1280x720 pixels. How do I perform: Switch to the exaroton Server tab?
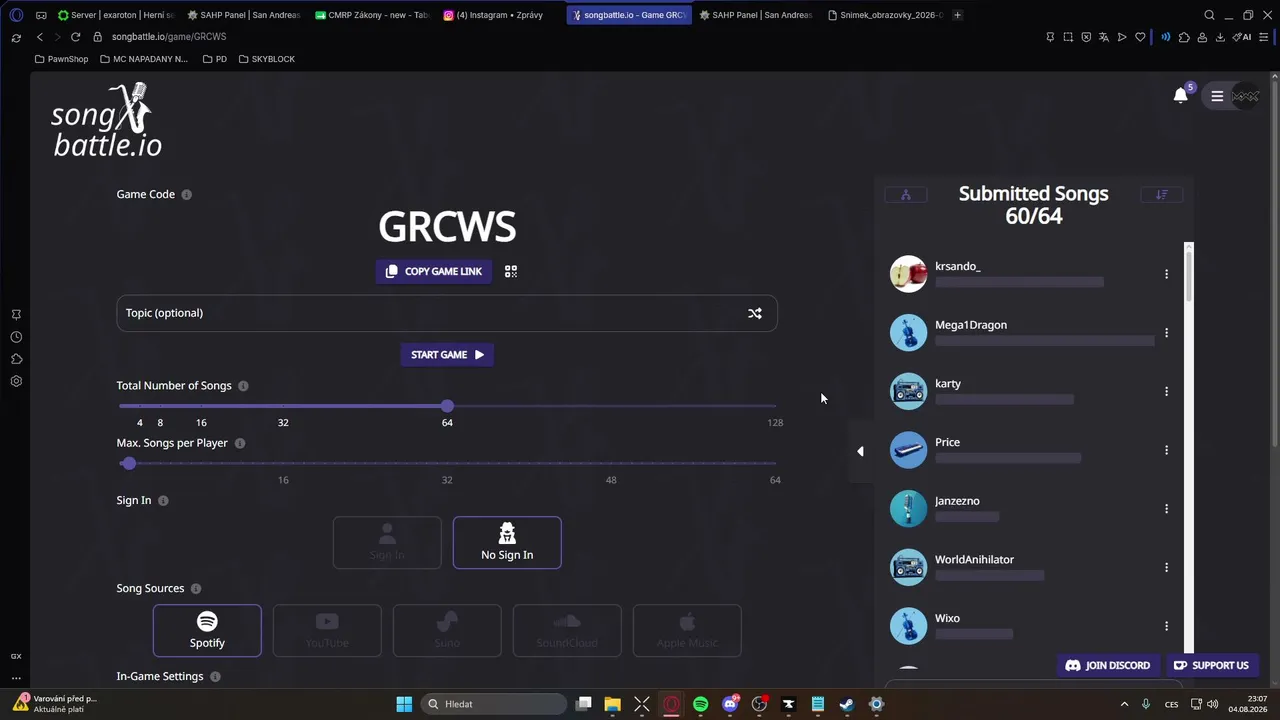tap(115, 15)
